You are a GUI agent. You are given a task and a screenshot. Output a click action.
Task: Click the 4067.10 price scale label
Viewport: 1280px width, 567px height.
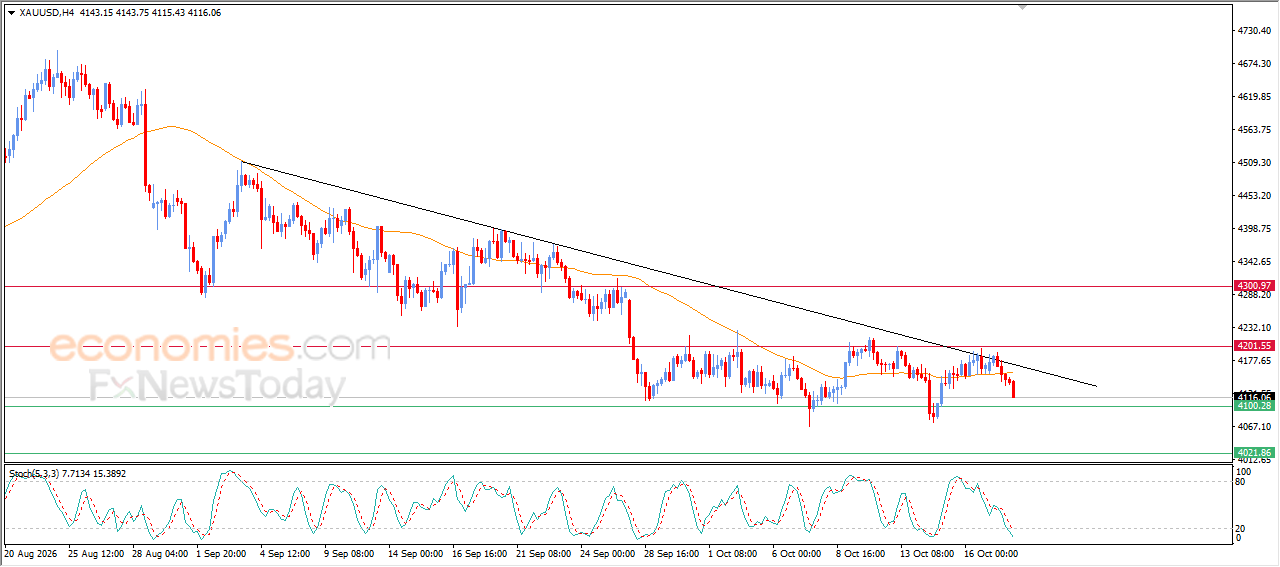1253,427
